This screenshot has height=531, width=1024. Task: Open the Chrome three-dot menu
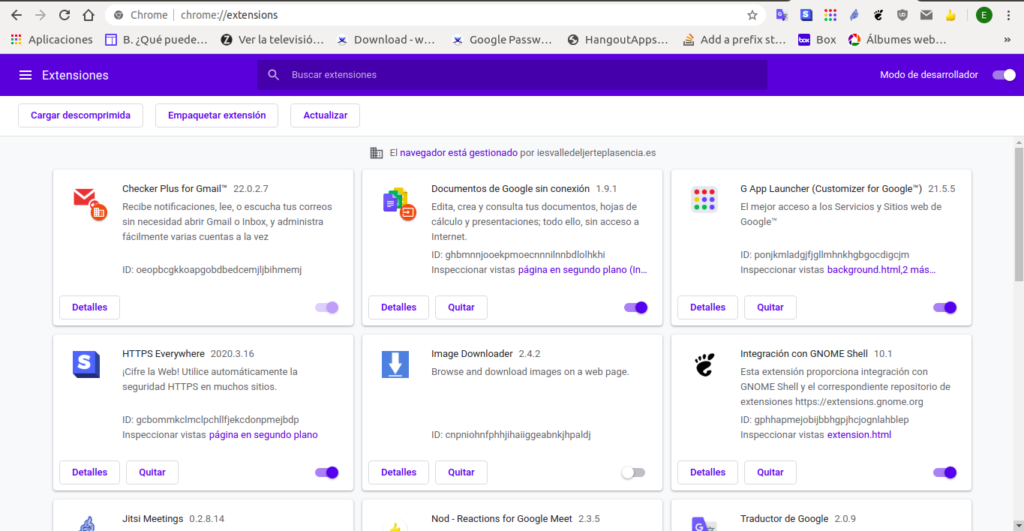[1008, 14]
